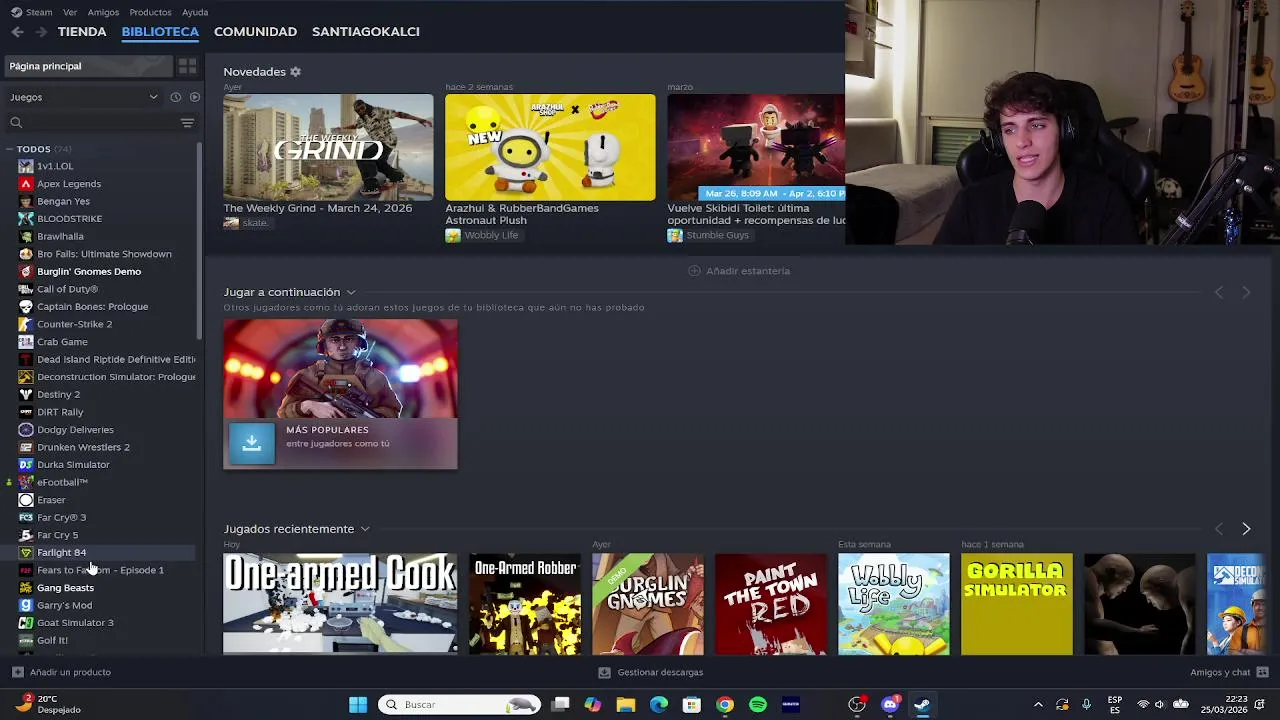Open the Amigos menu
This screenshot has height=720, width=1280.
[x=103, y=12]
